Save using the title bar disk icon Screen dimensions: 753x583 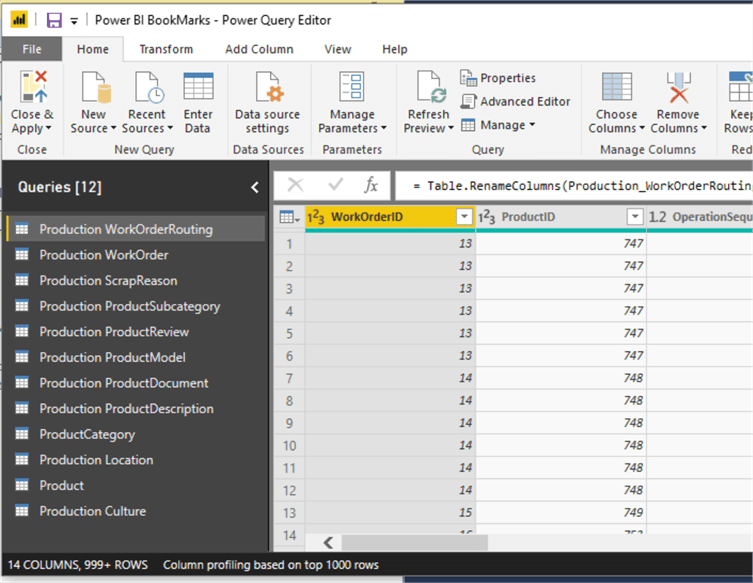point(53,20)
